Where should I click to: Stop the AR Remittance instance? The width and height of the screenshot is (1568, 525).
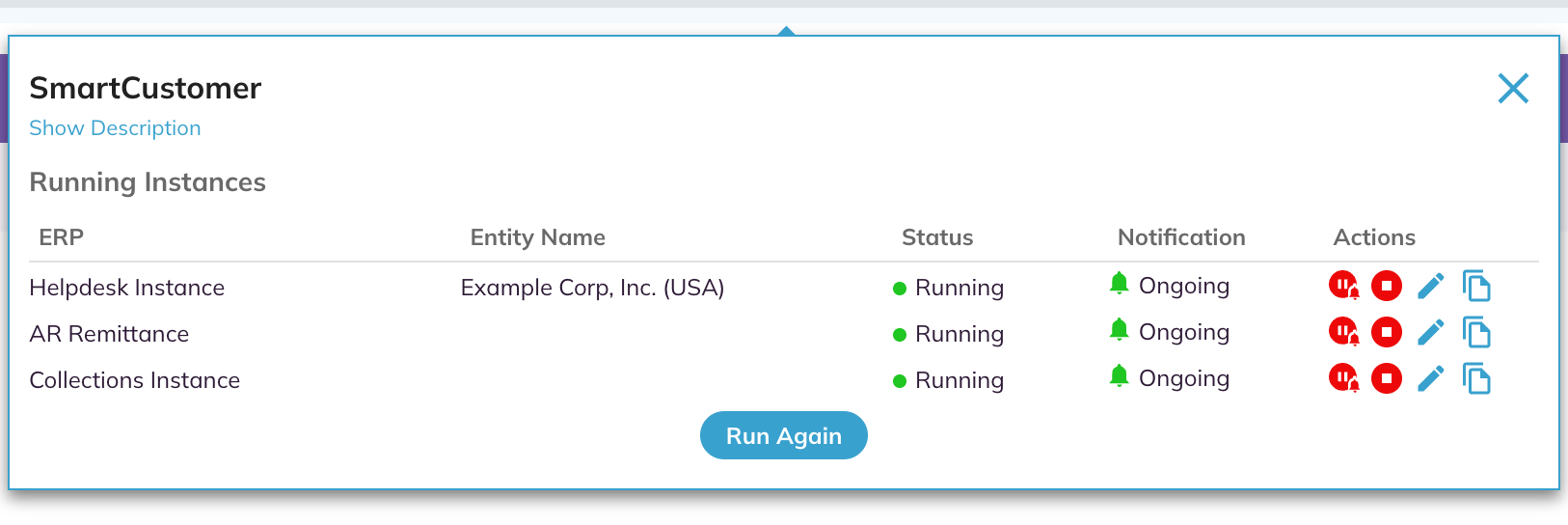point(1387,332)
